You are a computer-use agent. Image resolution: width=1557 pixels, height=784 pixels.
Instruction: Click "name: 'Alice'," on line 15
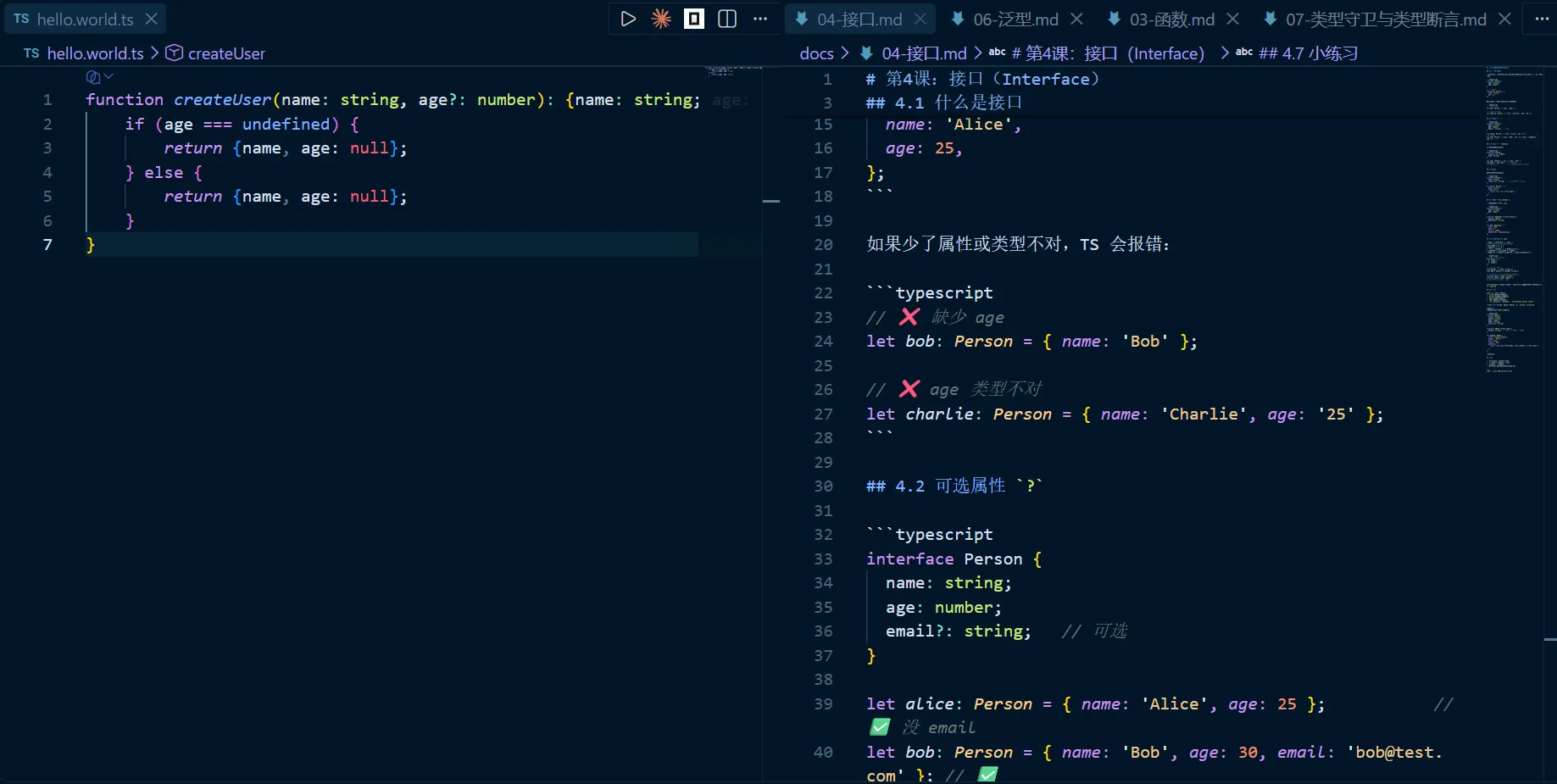pyautogui.click(x=953, y=125)
